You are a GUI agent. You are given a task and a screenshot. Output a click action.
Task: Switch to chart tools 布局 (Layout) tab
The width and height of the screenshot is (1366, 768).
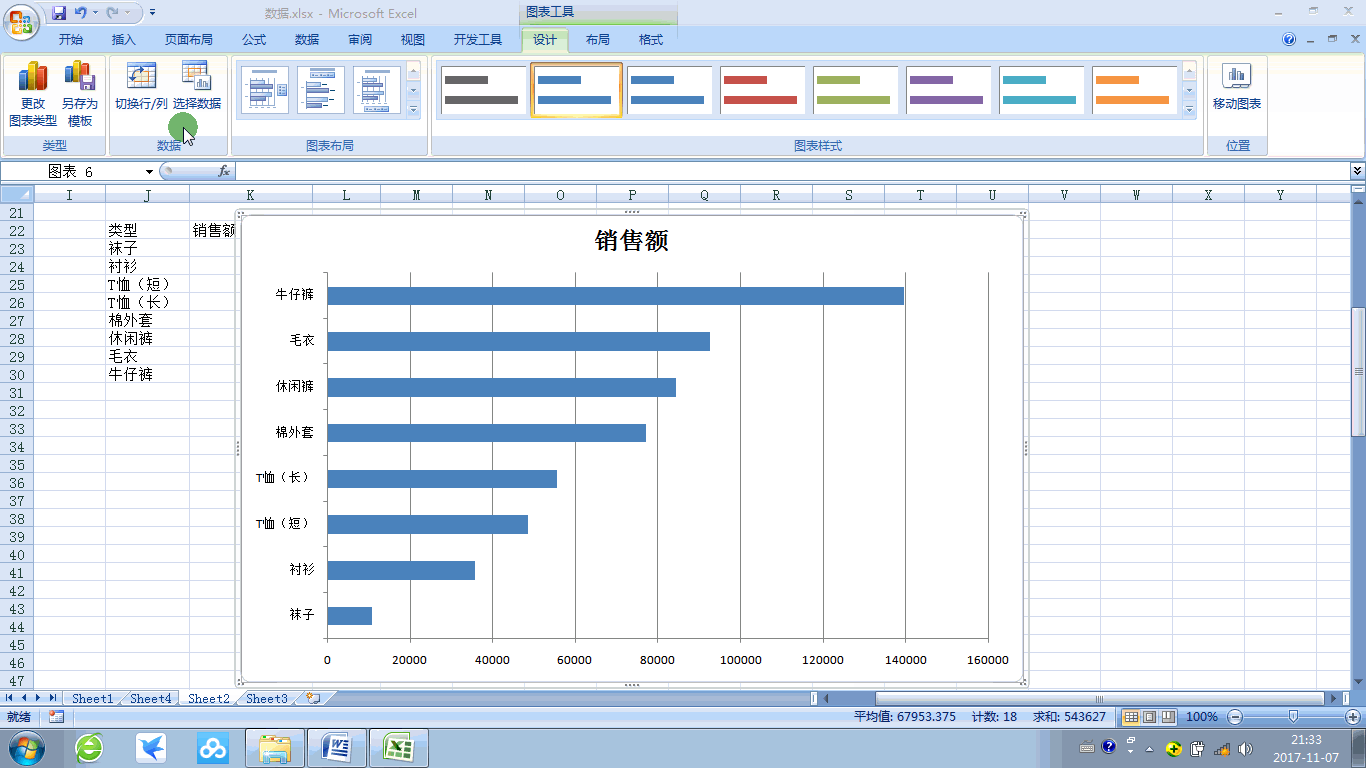598,40
